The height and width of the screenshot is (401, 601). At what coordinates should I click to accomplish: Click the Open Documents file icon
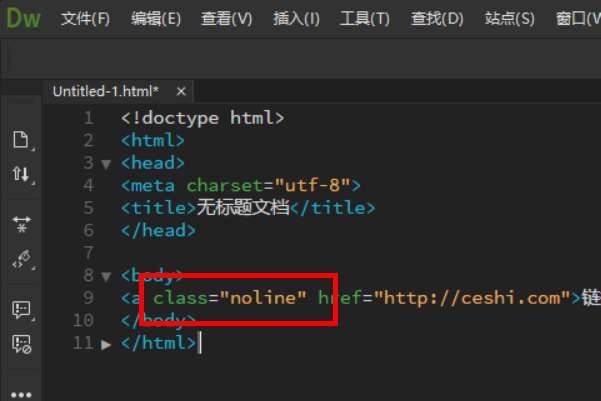pyautogui.click(x=21, y=140)
